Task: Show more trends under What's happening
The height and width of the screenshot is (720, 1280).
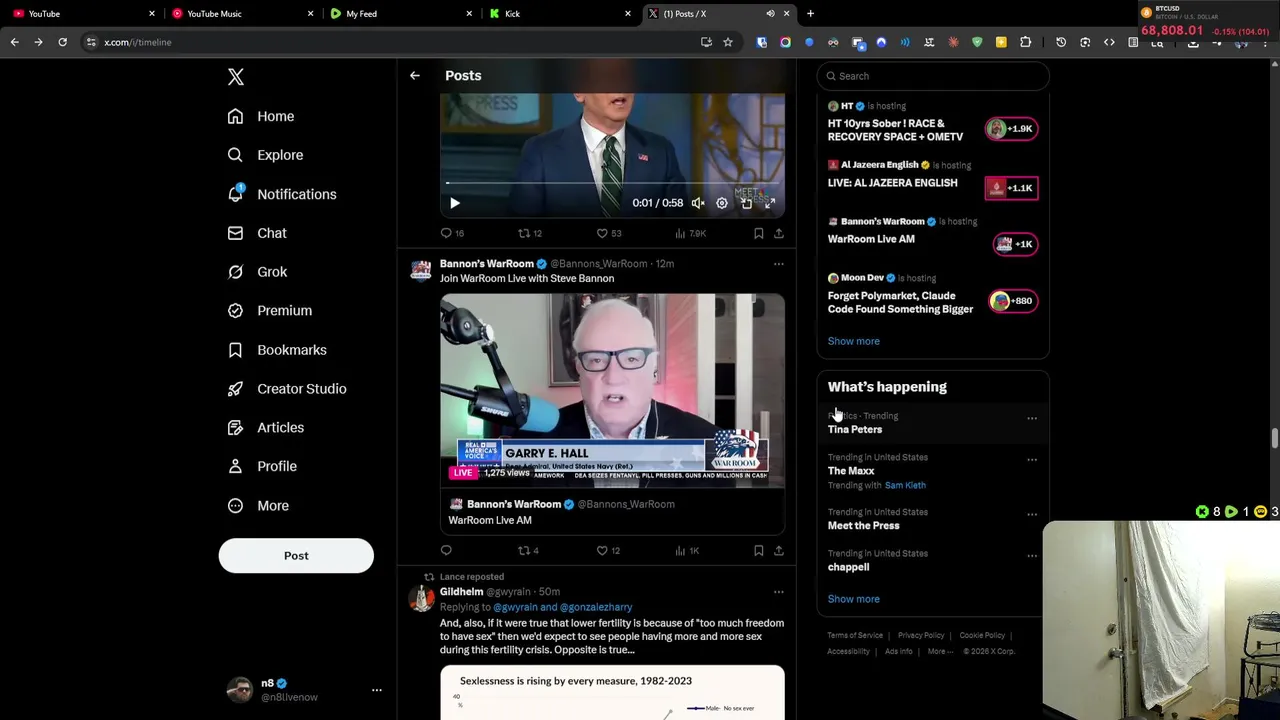Action: tap(853, 599)
